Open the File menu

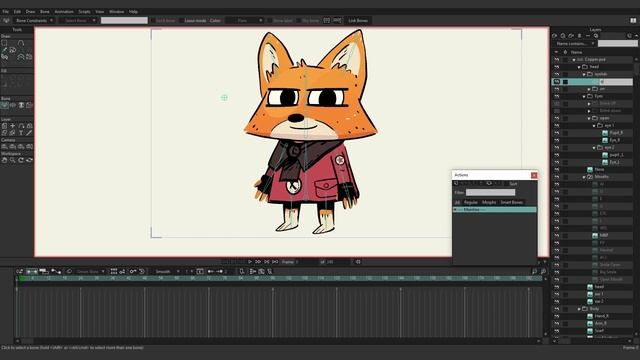[5, 12]
